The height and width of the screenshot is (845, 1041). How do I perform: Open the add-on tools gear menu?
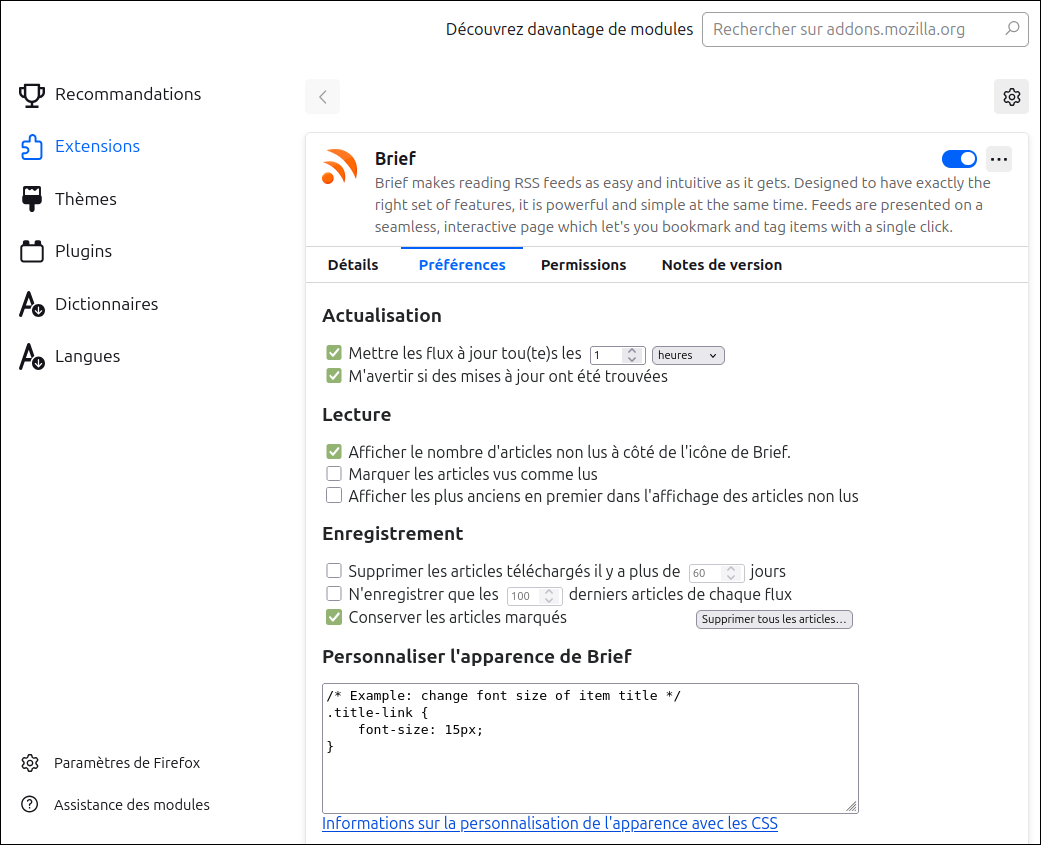pos(1011,97)
